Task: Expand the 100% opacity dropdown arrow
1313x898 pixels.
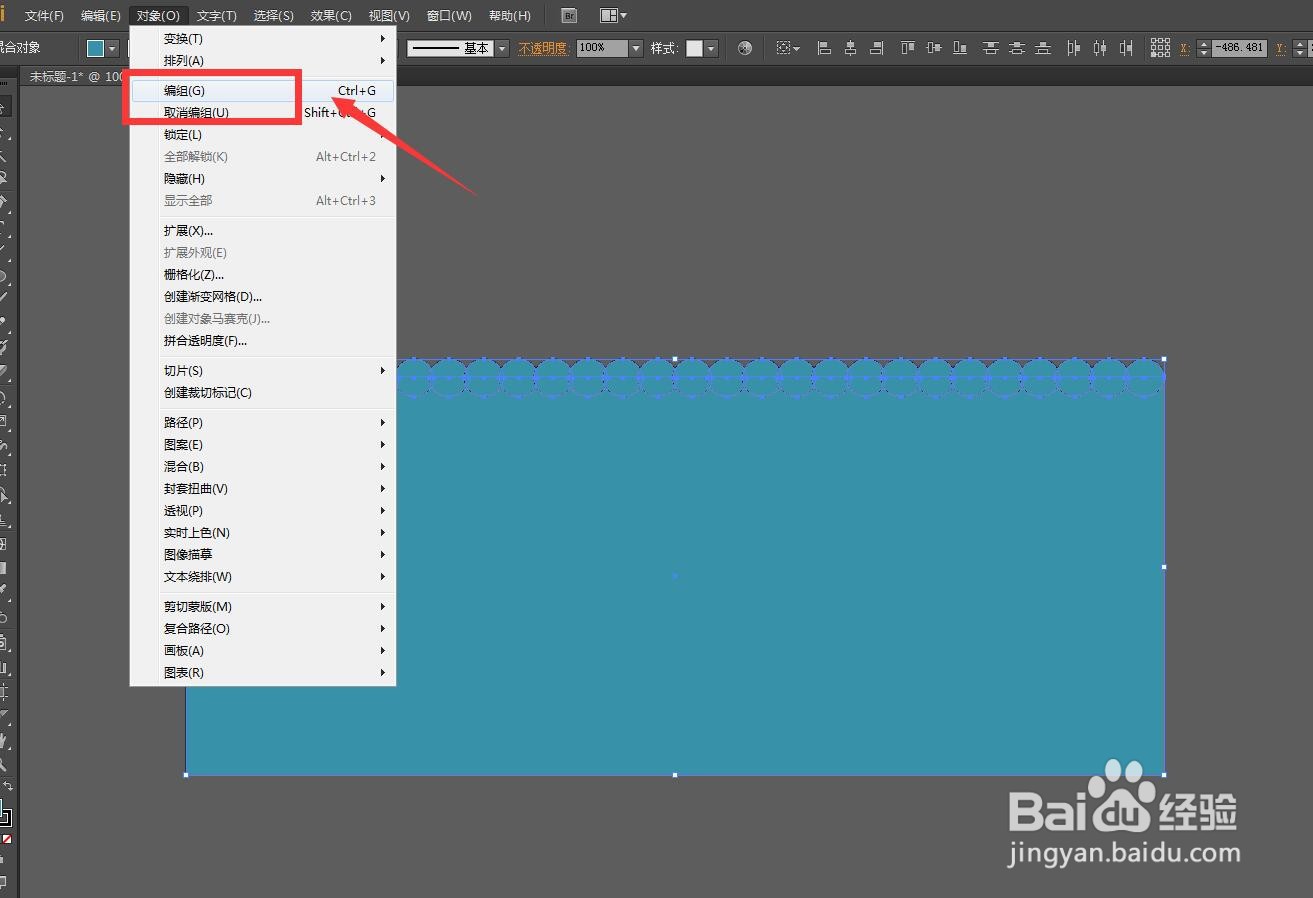Action: pos(635,48)
